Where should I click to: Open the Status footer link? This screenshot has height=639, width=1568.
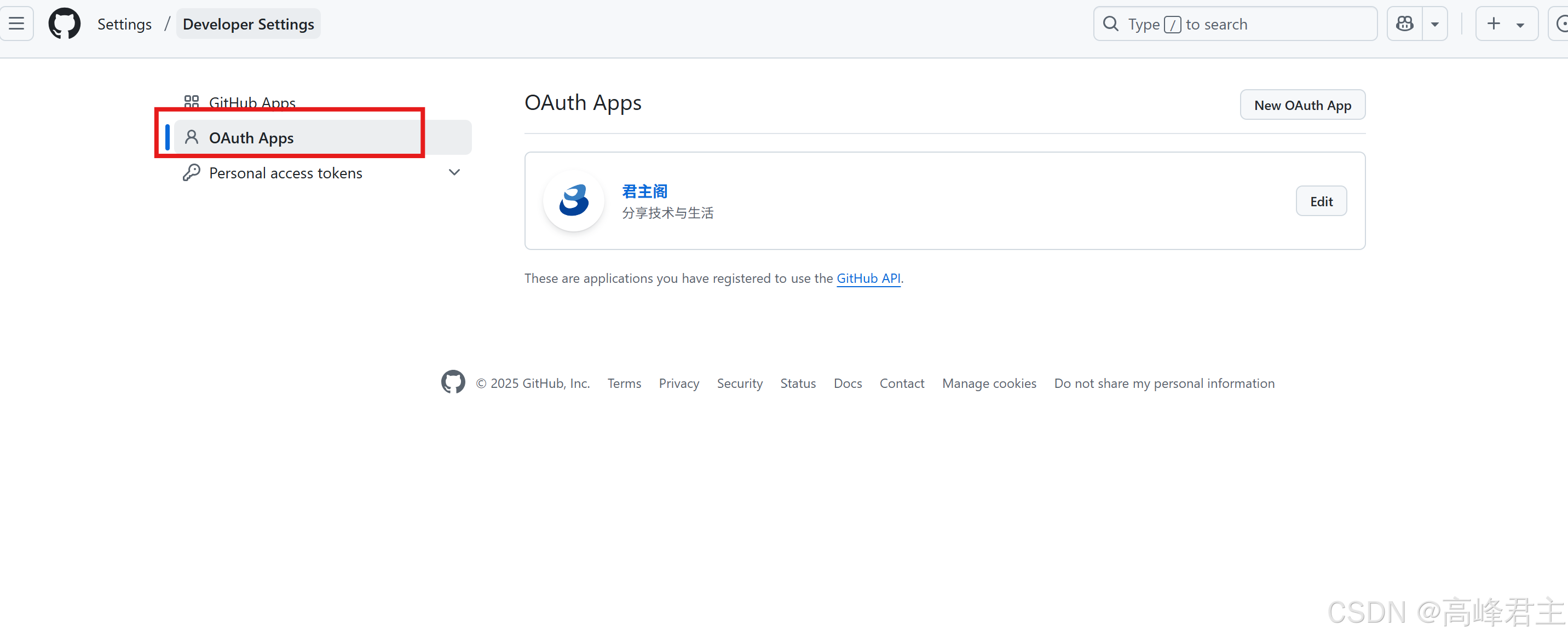pos(797,383)
